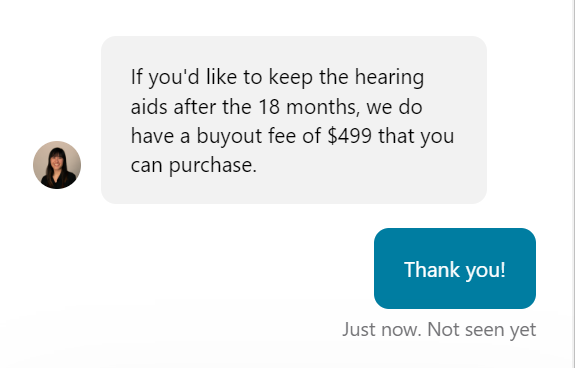This screenshot has height=368, width=575.
Task: Click the "Just now." timestamp text
Action: tap(382, 329)
